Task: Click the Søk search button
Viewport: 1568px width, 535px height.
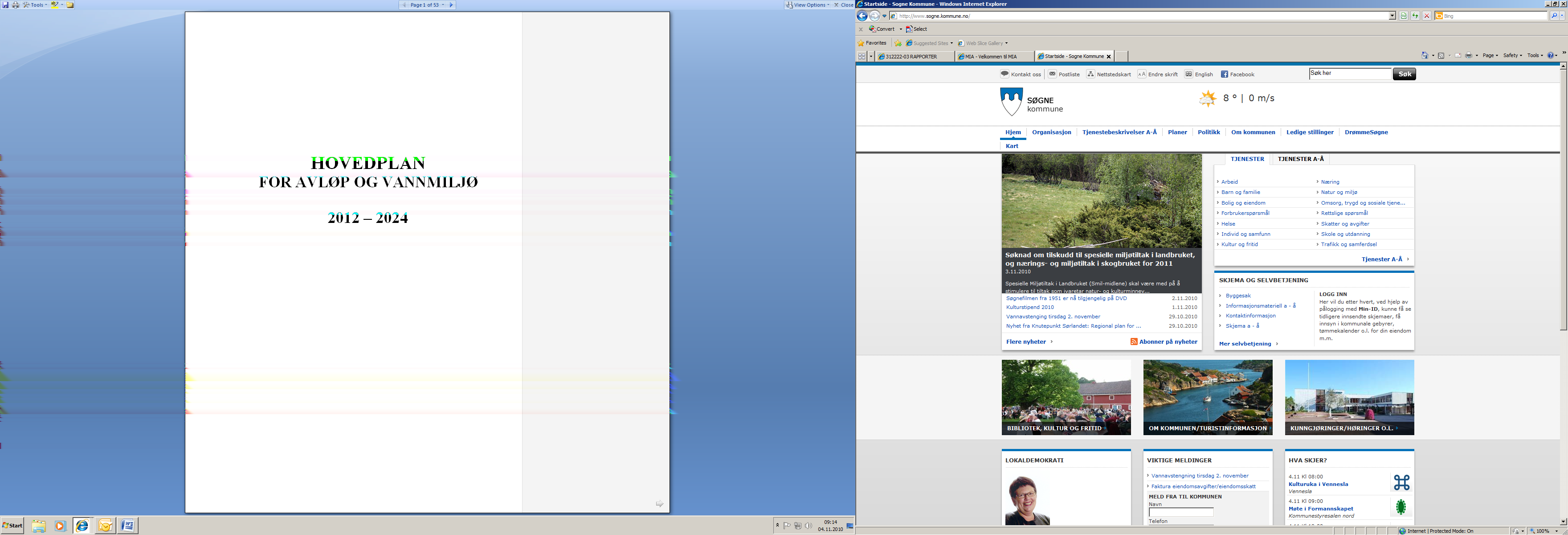Action: coord(1404,74)
